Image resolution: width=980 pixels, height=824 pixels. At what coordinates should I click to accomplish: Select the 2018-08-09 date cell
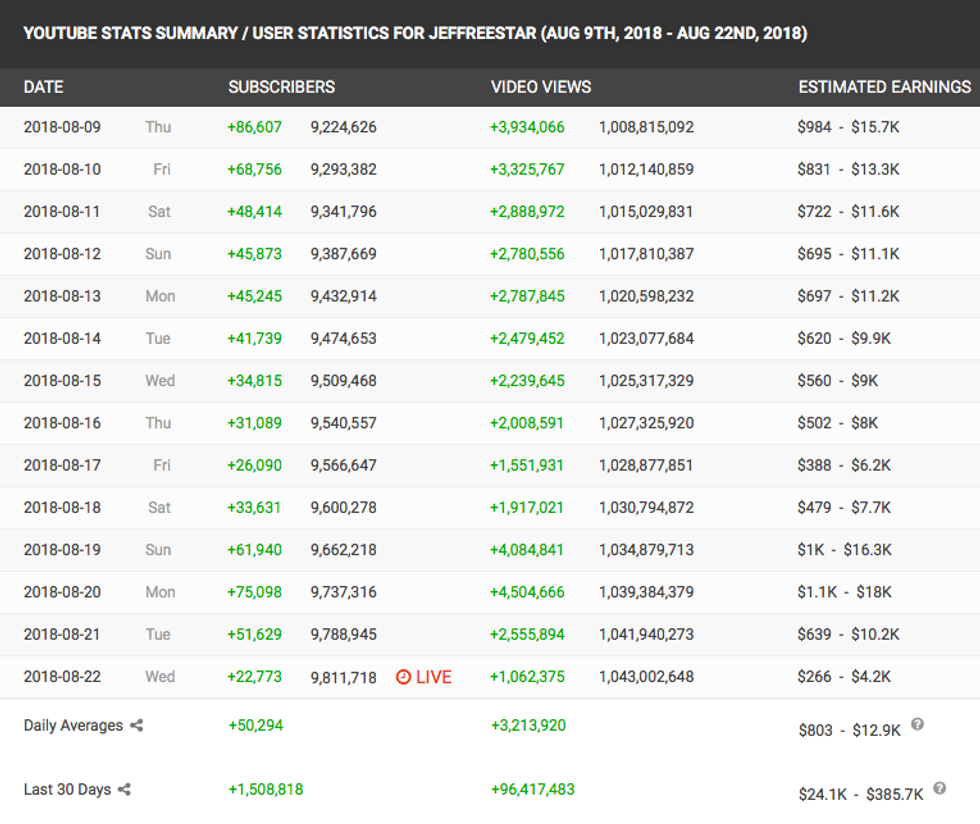pyautogui.click(x=62, y=127)
